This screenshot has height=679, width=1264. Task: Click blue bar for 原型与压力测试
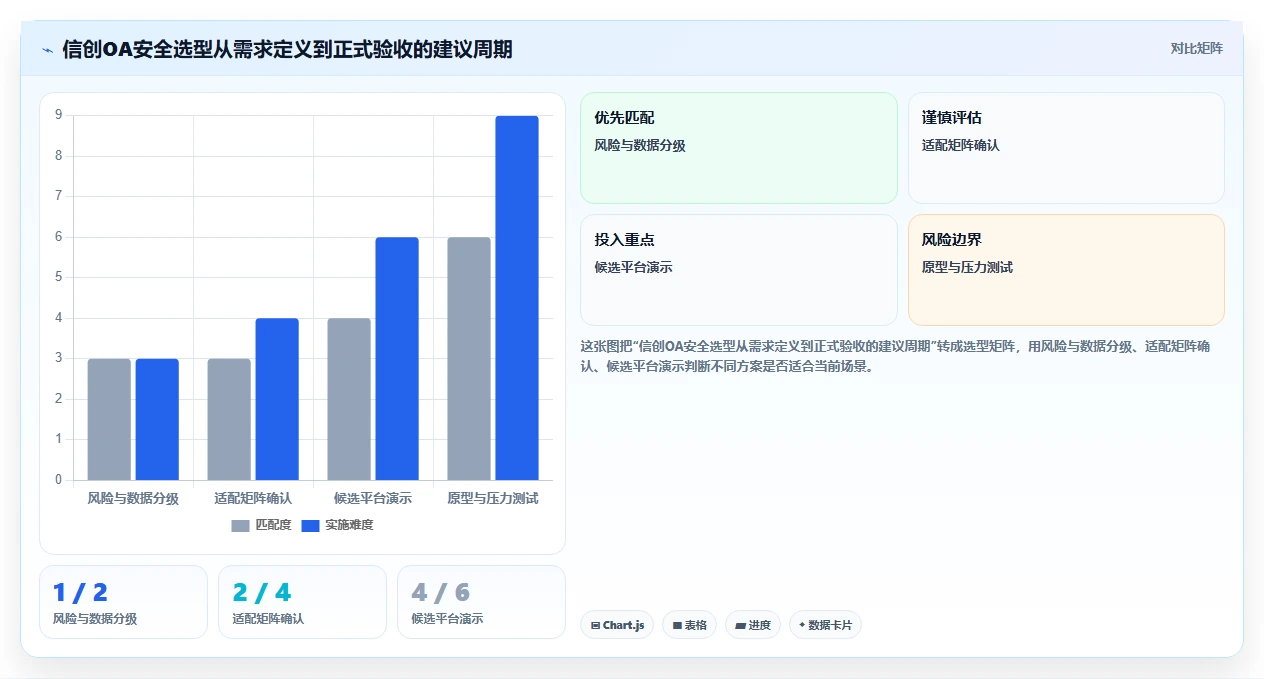[x=517, y=298]
